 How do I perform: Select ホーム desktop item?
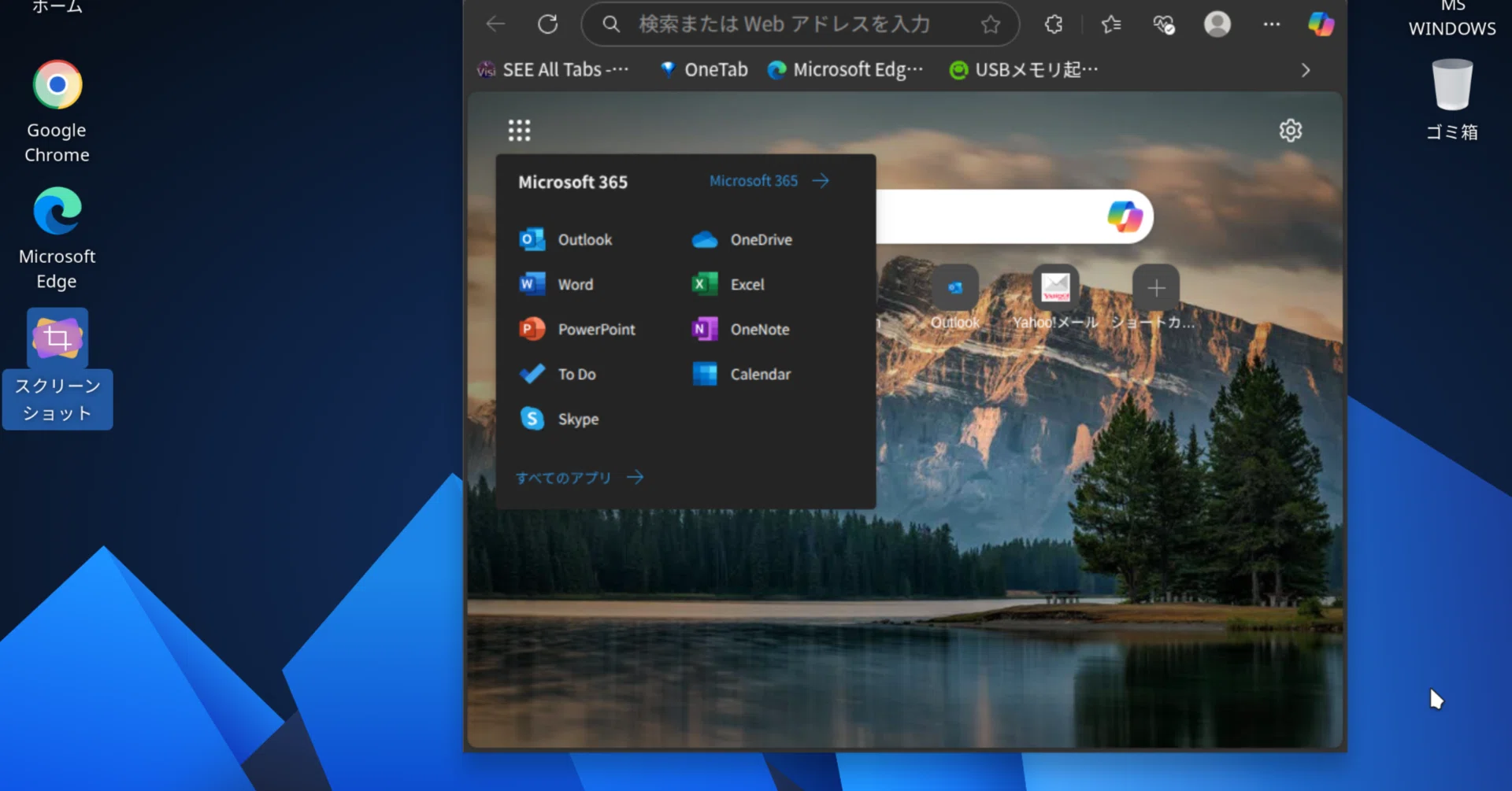57,8
